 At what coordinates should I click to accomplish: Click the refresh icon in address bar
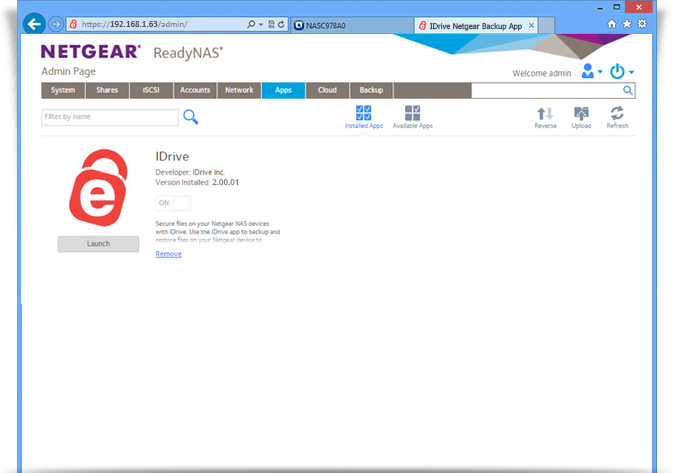(281, 25)
